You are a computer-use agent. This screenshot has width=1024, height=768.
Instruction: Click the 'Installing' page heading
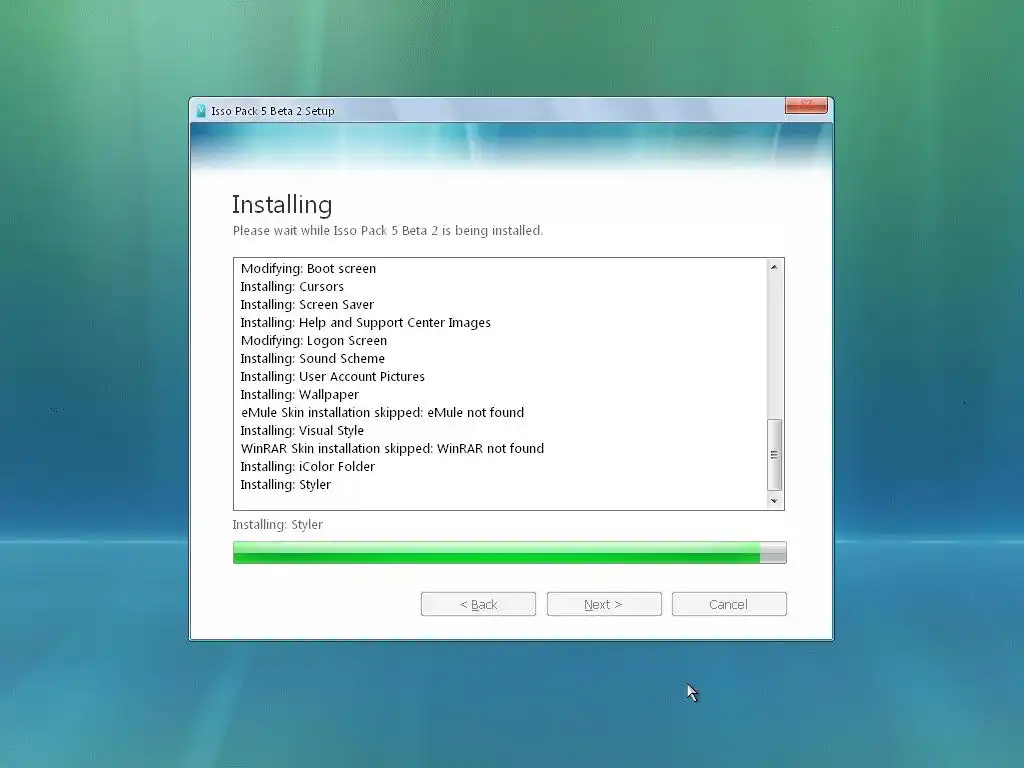coord(282,204)
